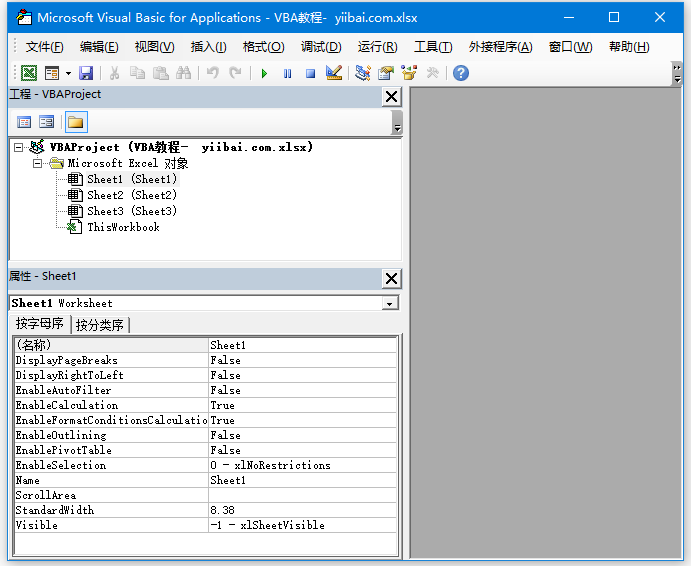
Task: Stop execution with the Reset square icon
Action: pos(310,73)
